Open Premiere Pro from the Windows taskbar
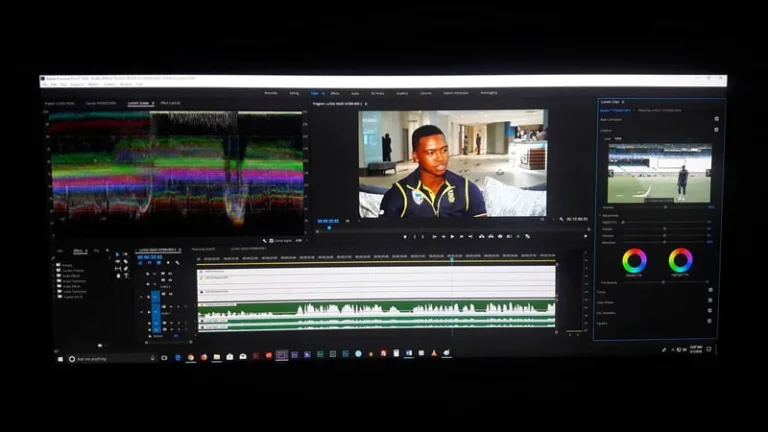Viewport: 768px width, 432px height. click(282, 355)
